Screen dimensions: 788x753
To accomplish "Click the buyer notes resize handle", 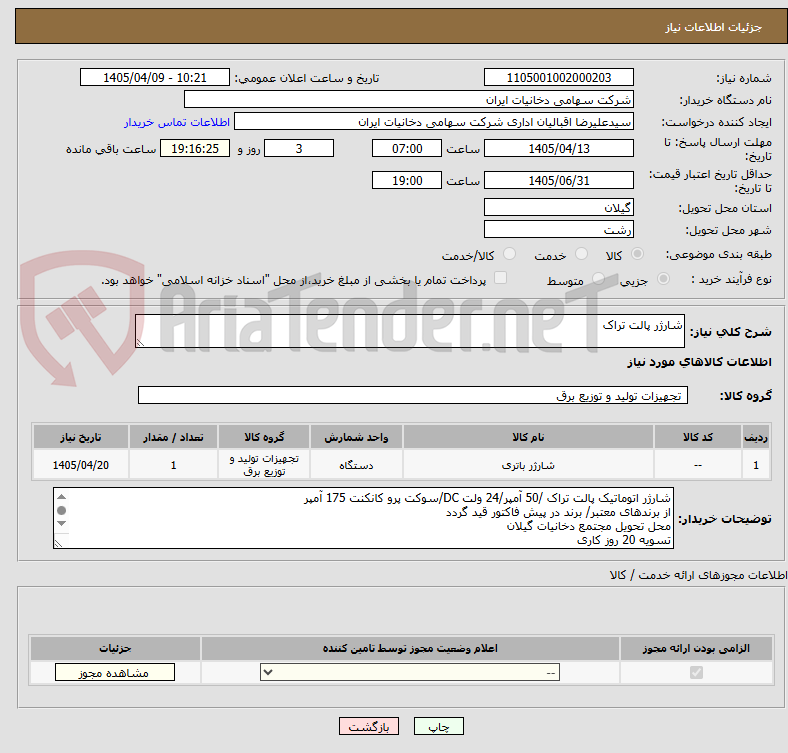I will pos(58,543).
